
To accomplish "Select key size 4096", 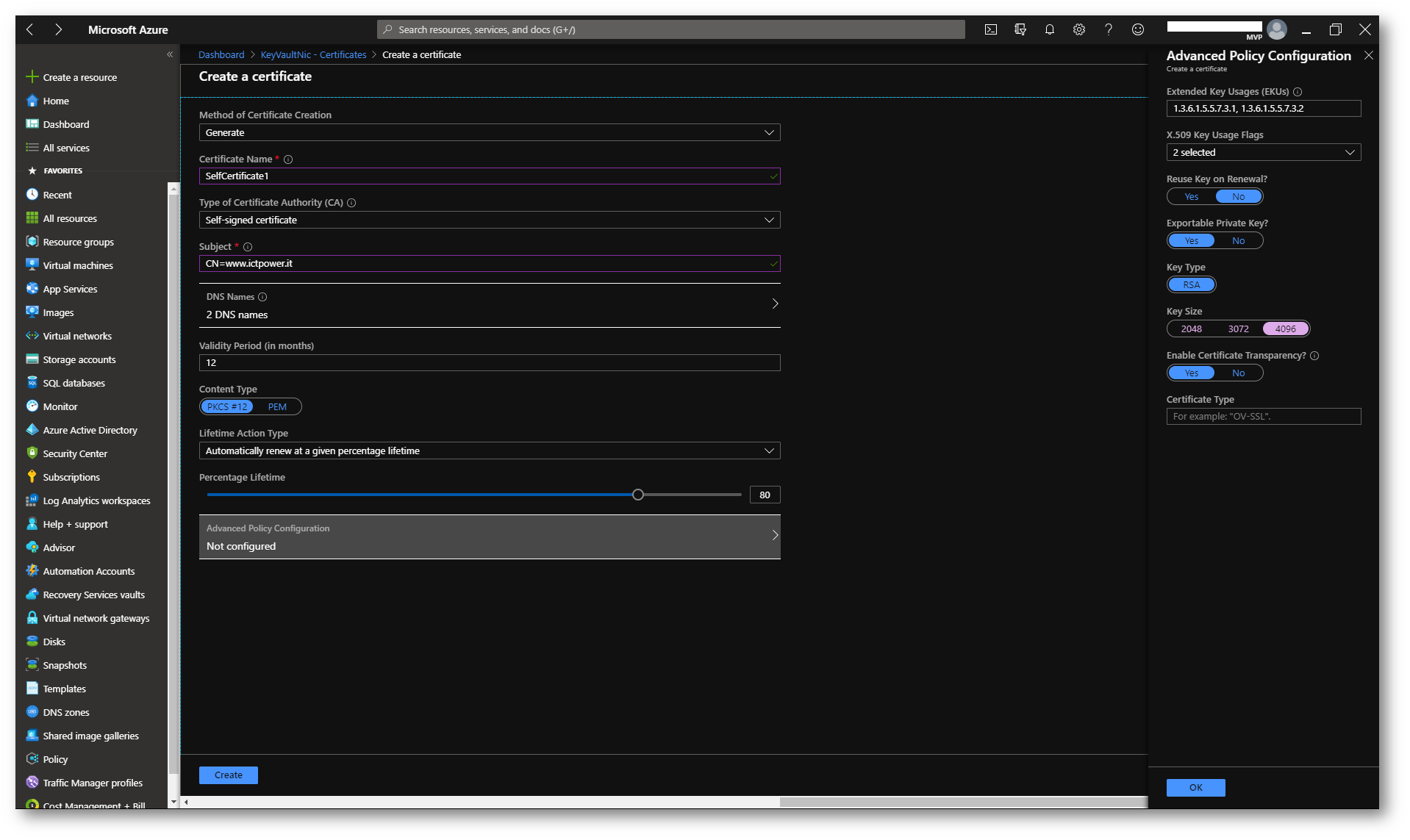I will [x=1285, y=329].
